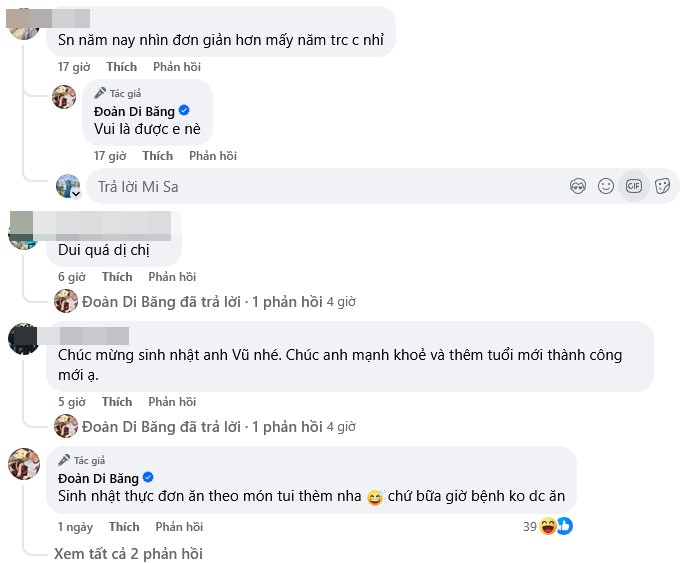Open '17 giờ' timestamp of first comment
The width and height of the screenshot is (682, 563).
click(74, 67)
